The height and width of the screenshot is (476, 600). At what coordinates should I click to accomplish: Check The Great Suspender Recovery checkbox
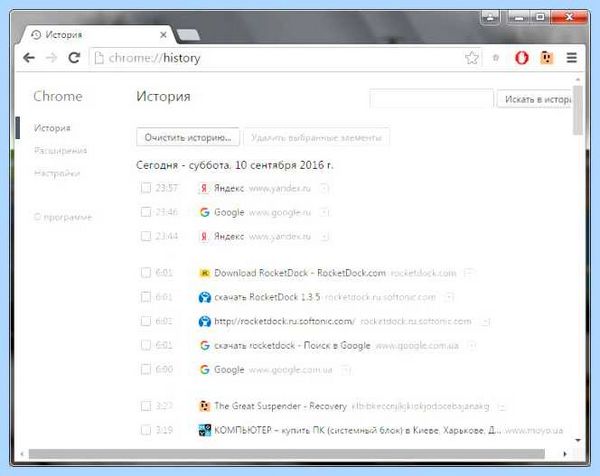146,406
